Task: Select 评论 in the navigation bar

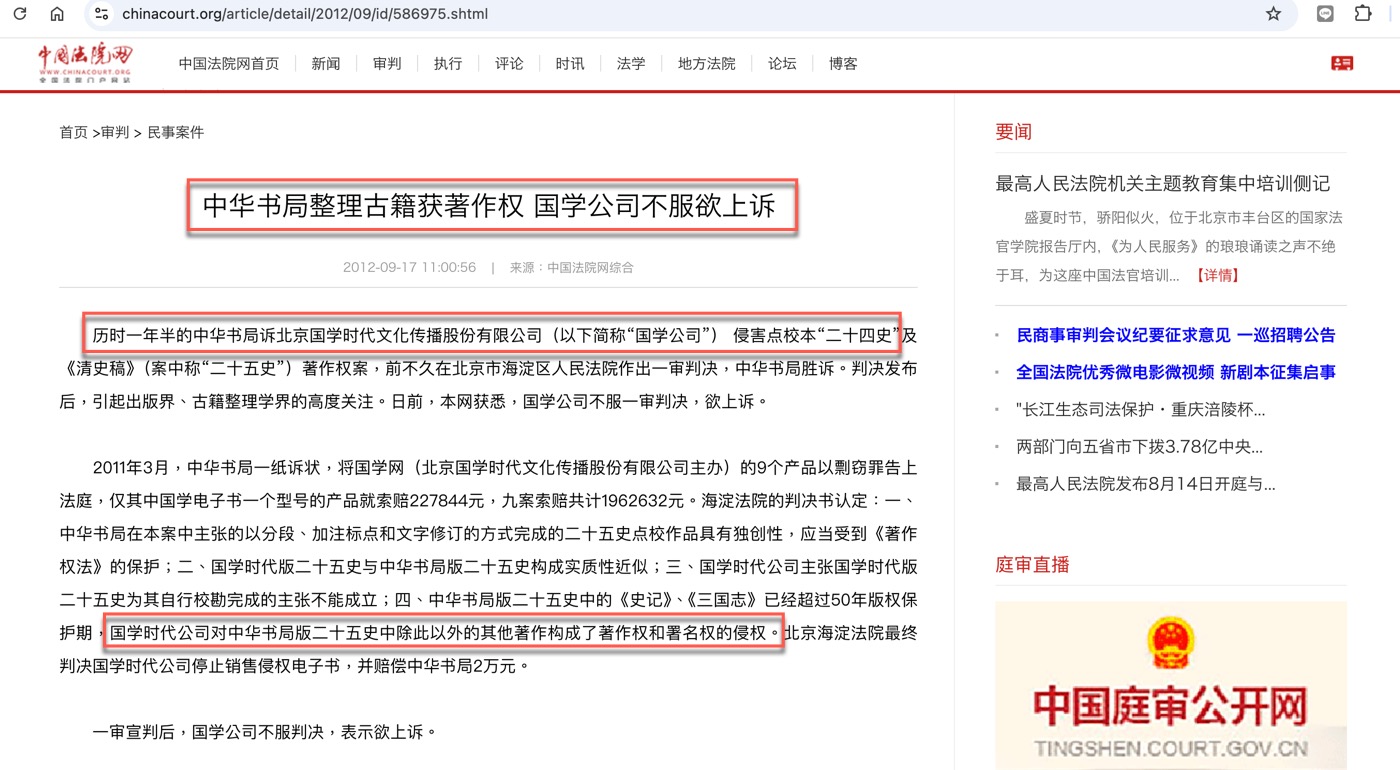Action: 509,63
